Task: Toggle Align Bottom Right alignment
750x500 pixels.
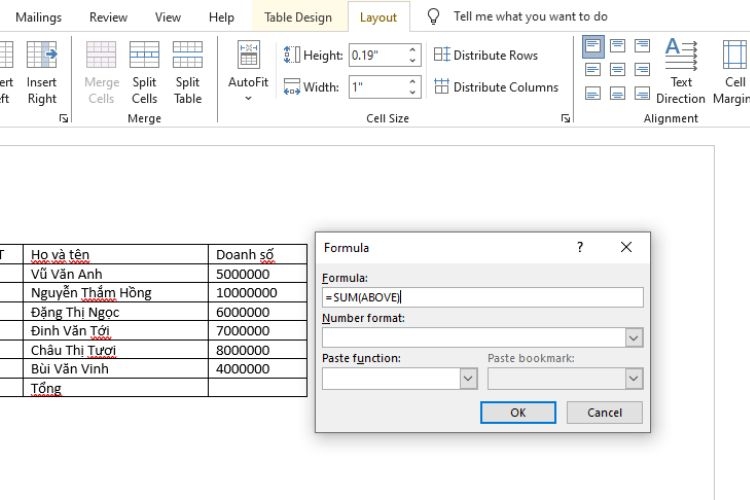Action: [642, 93]
